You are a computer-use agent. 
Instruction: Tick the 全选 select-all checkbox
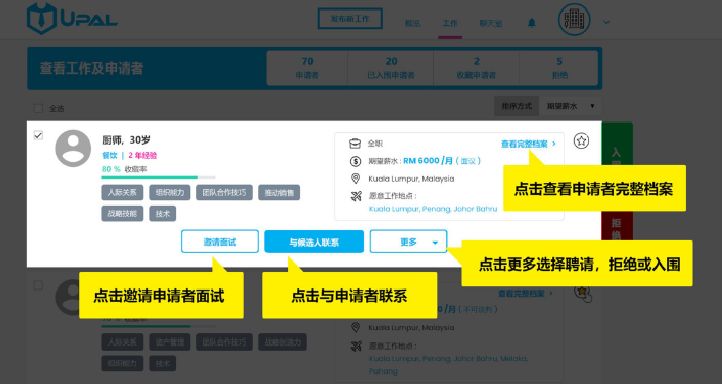pyautogui.click(x=38, y=108)
